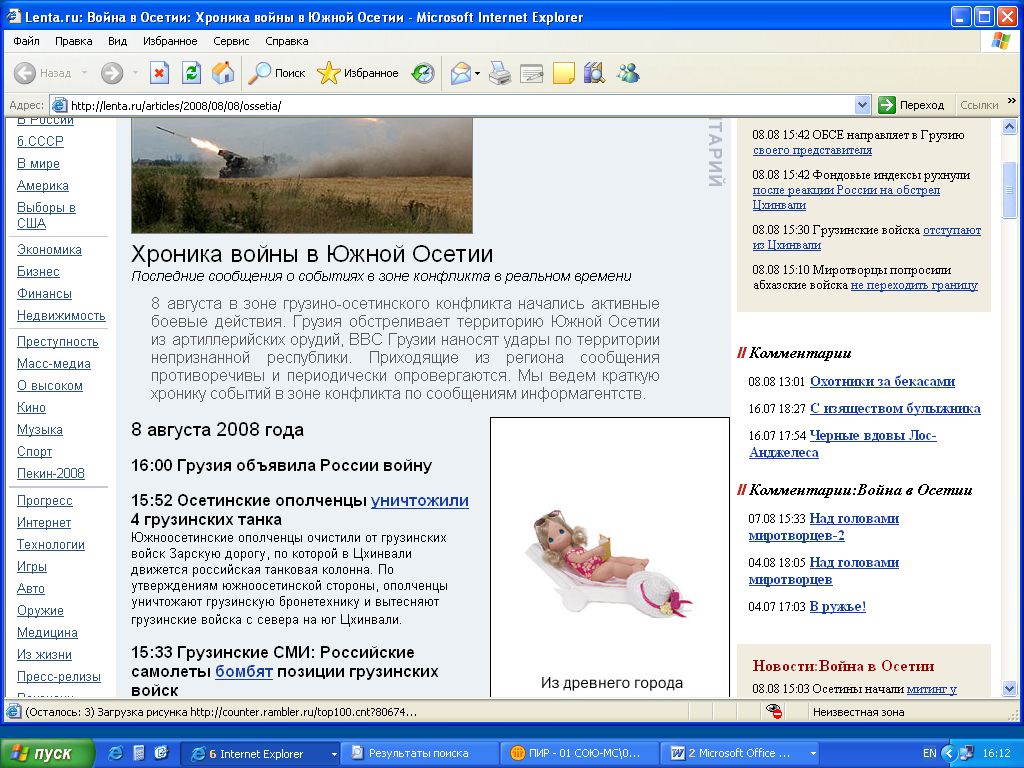This screenshot has width=1024, height=768.
Task: Open the Вид menu
Action: click(117, 41)
